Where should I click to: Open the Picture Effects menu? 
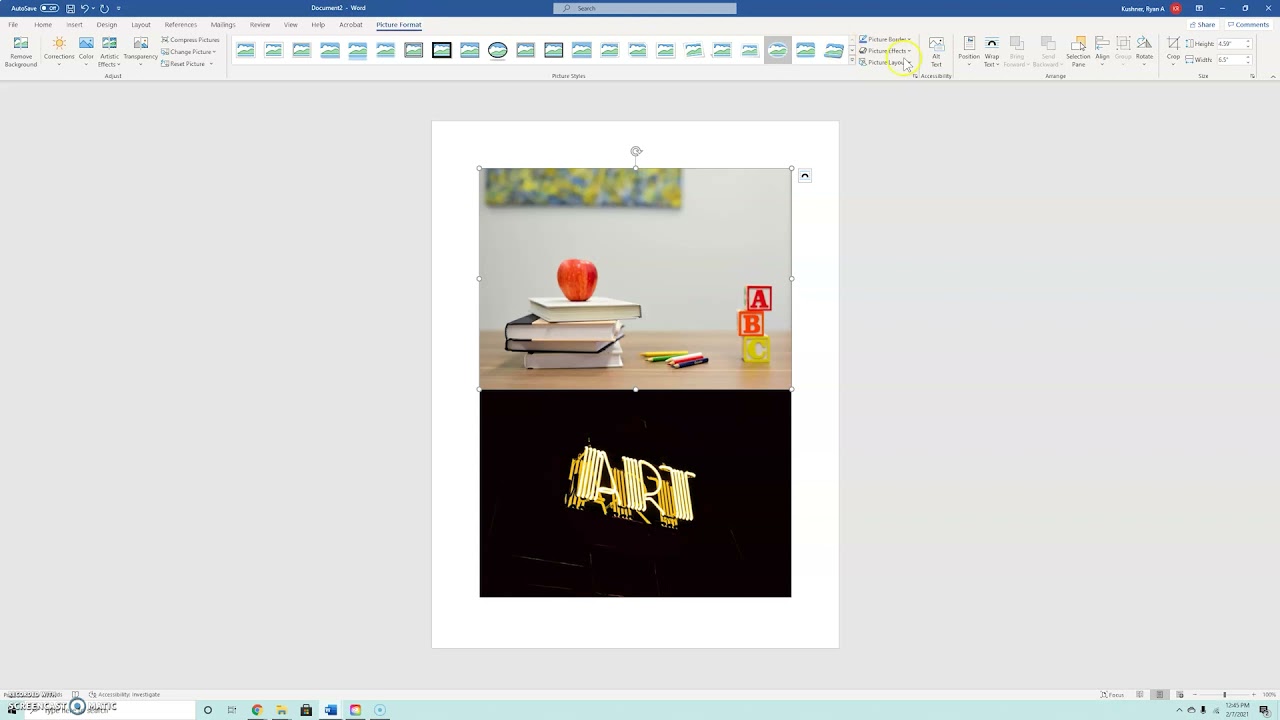click(885, 51)
